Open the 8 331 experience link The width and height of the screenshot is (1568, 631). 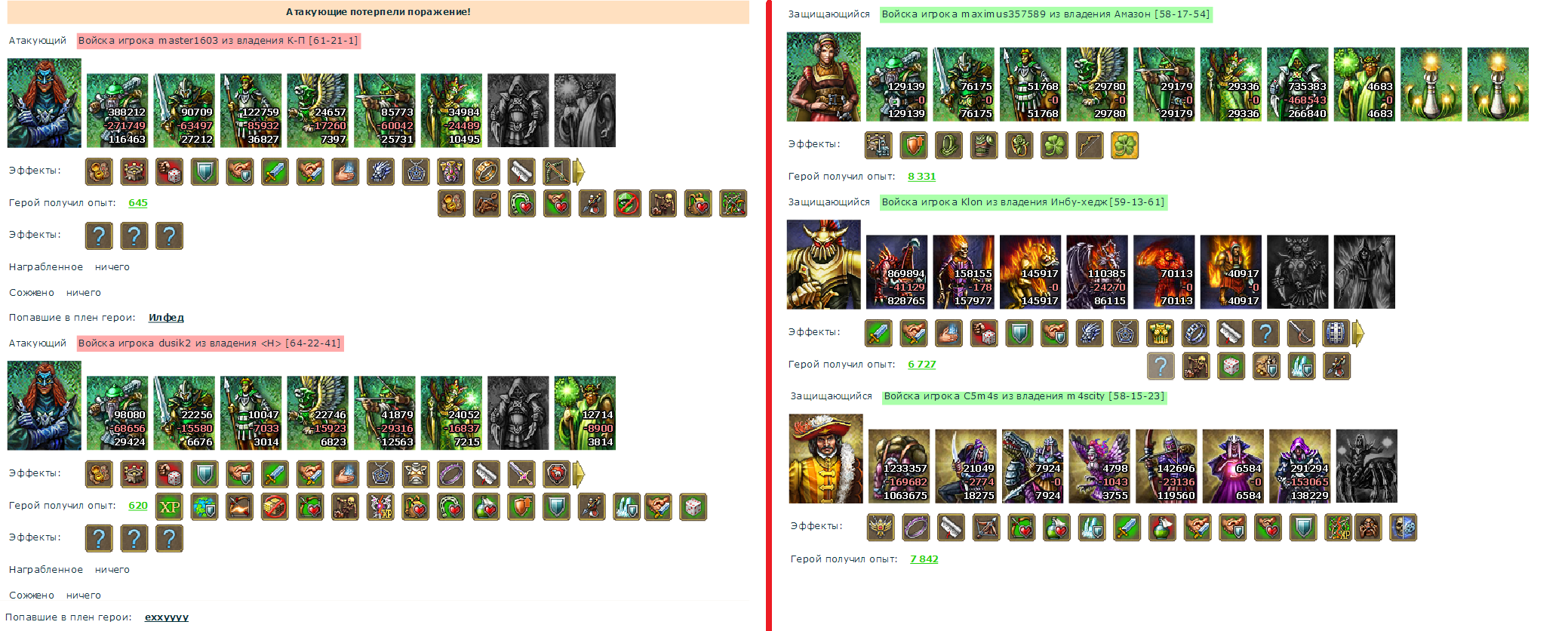pos(921,177)
